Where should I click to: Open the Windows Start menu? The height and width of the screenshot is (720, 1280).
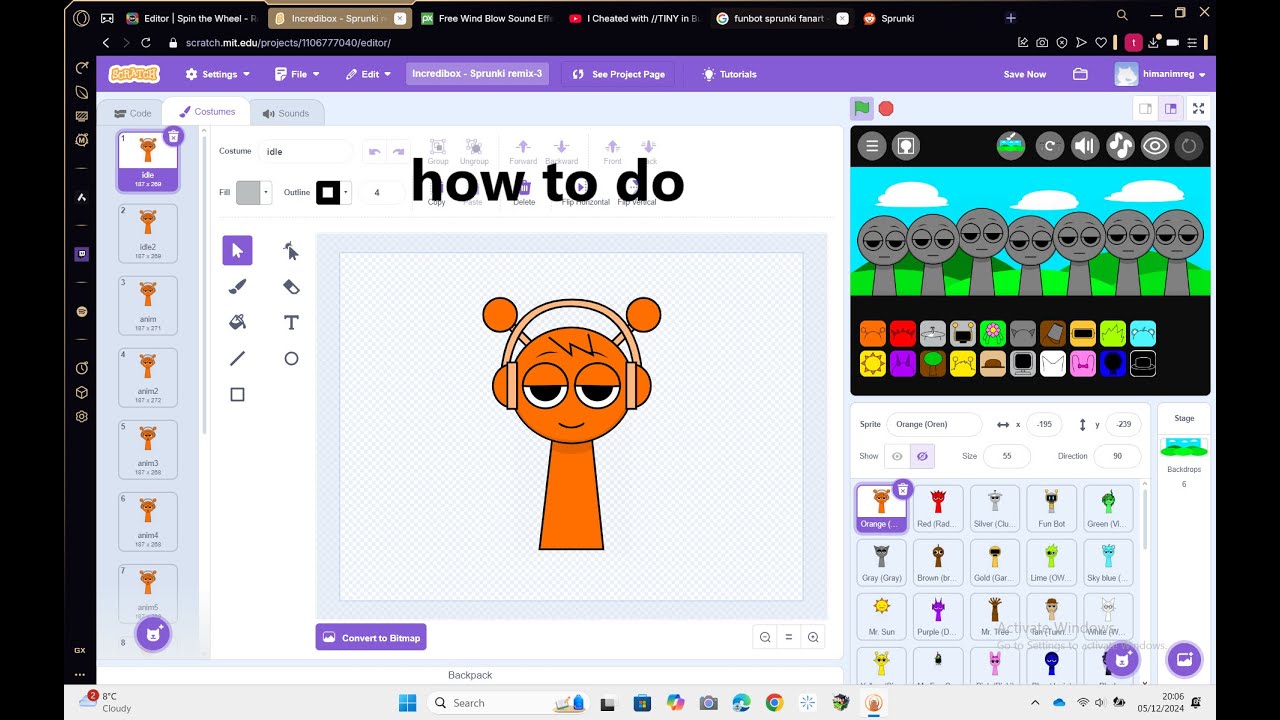click(408, 702)
